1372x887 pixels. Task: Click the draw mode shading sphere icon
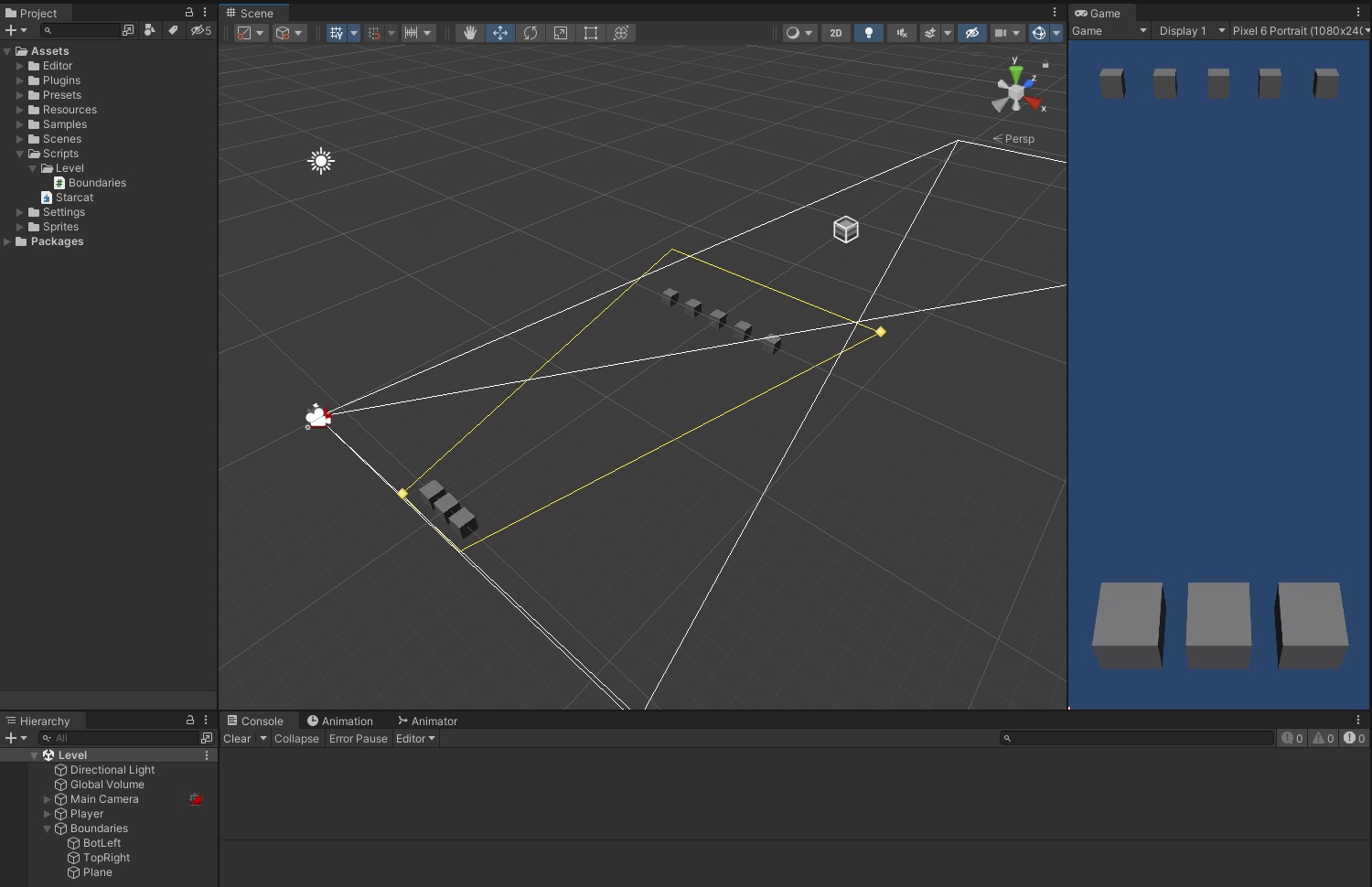point(793,33)
